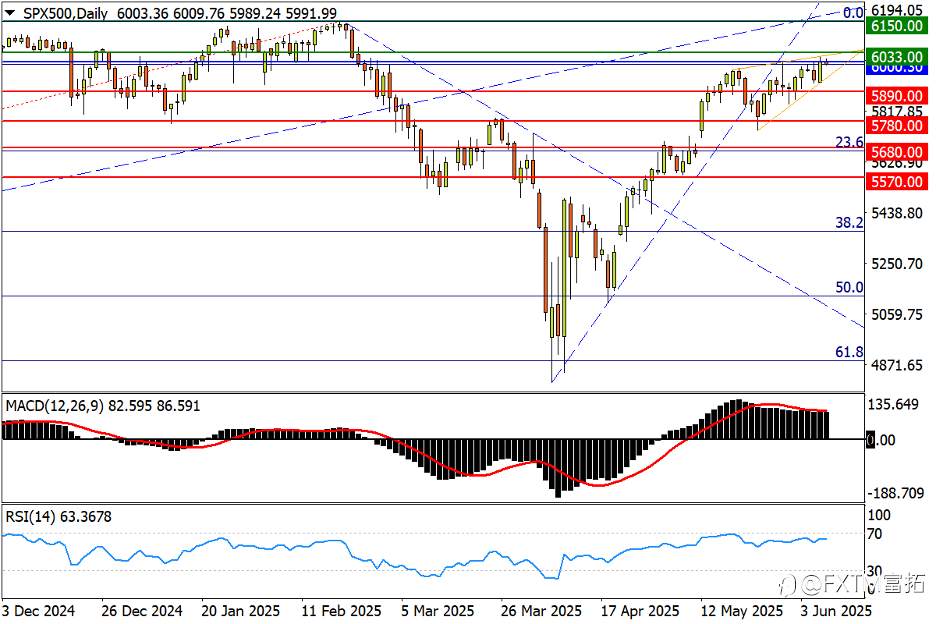The width and height of the screenshot is (936, 624).
Task: Click the 50.0 Fibonacci level label
Action: click(849, 287)
